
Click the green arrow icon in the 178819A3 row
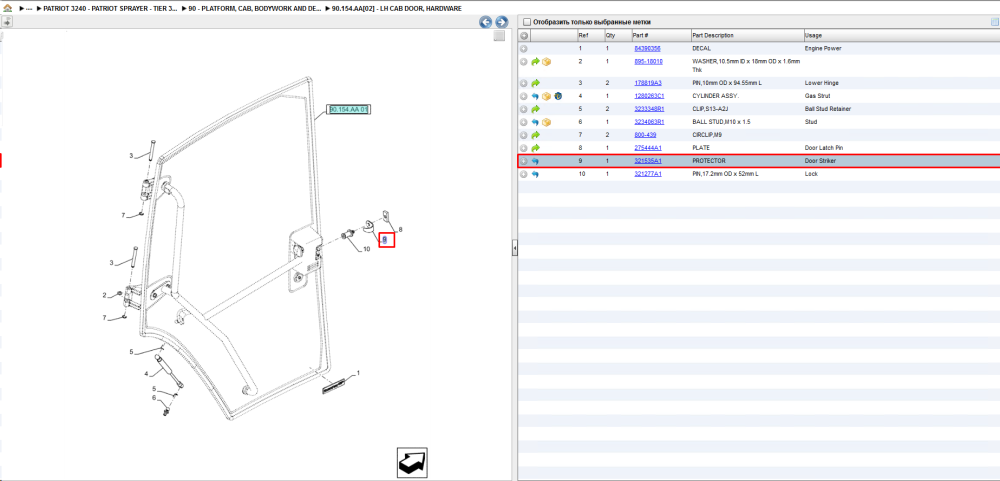click(535, 83)
